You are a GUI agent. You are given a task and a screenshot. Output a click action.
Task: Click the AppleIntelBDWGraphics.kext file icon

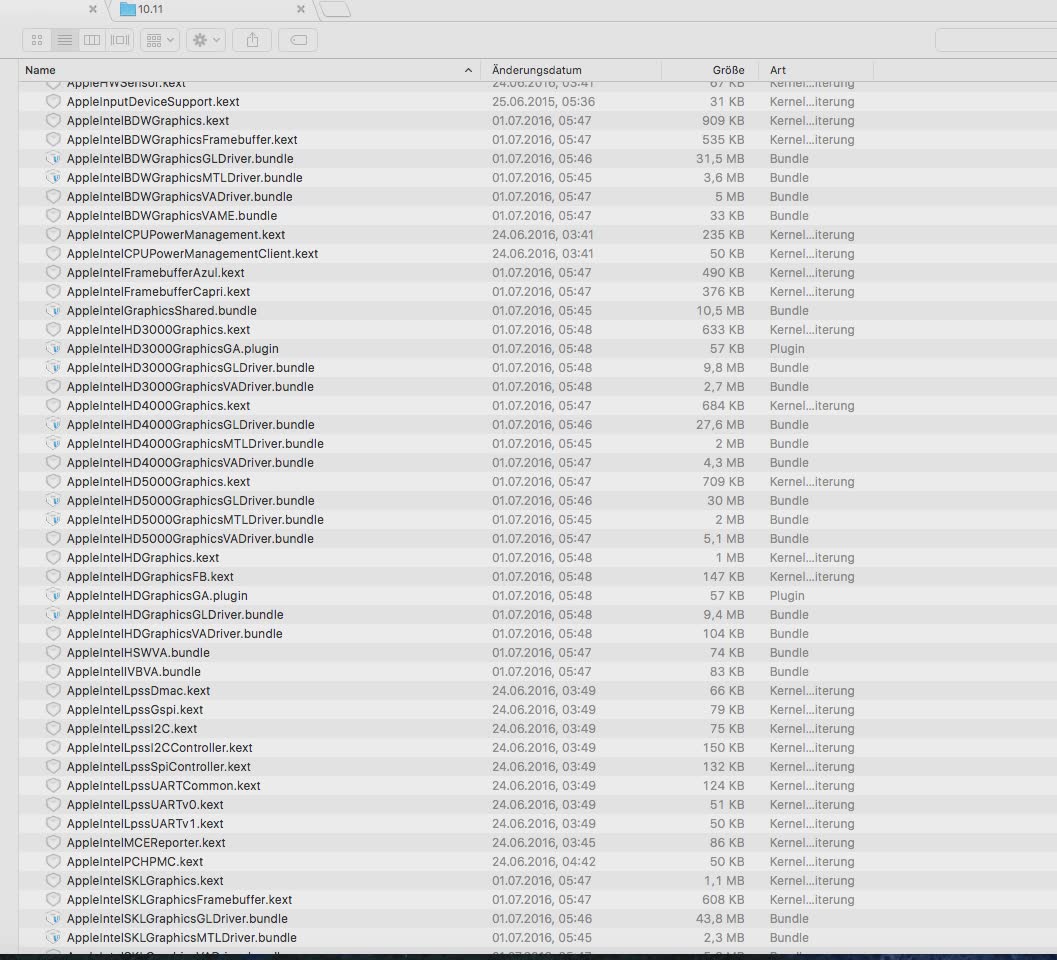click(53, 121)
